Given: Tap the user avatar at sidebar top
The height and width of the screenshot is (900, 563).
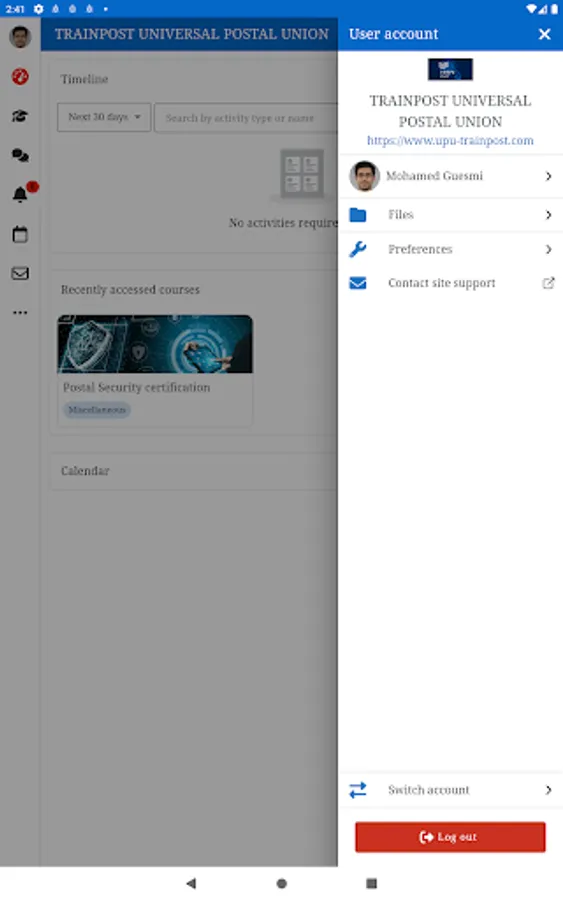Looking at the screenshot, I should click(x=20, y=37).
